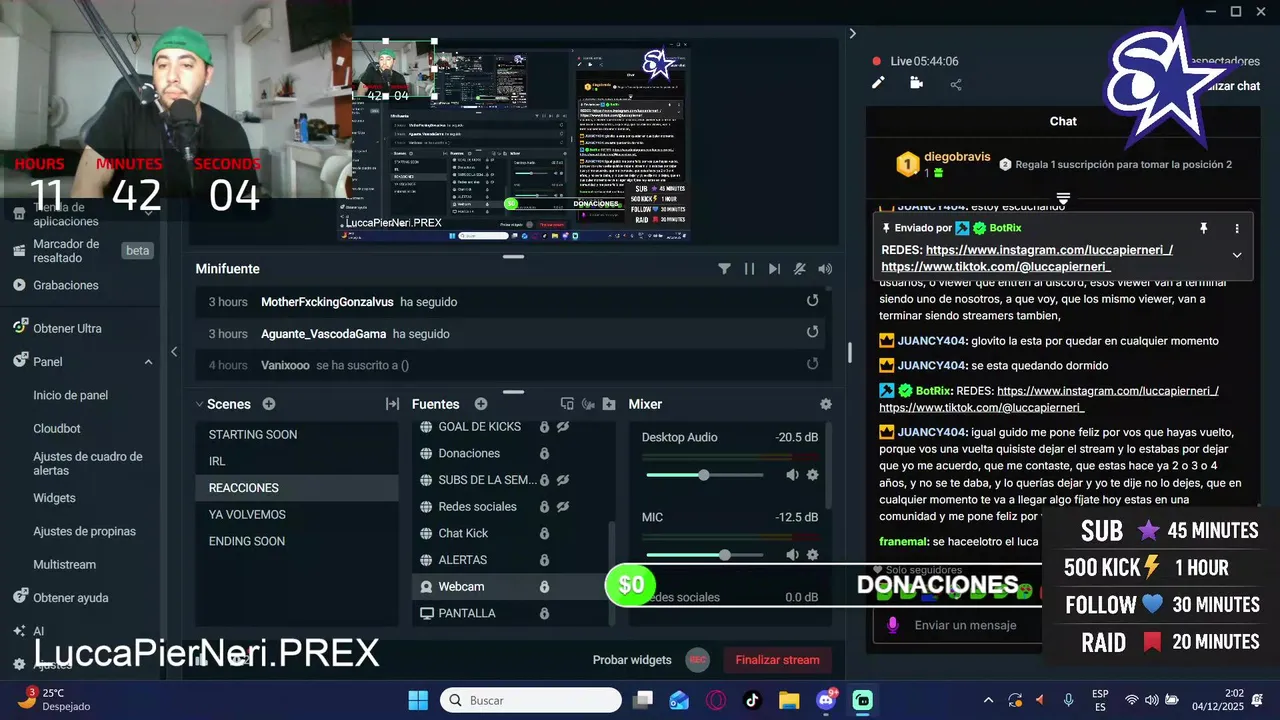
Task: Open File Explorer from the taskbar
Action: pyautogui.click(x=789, y=700)
